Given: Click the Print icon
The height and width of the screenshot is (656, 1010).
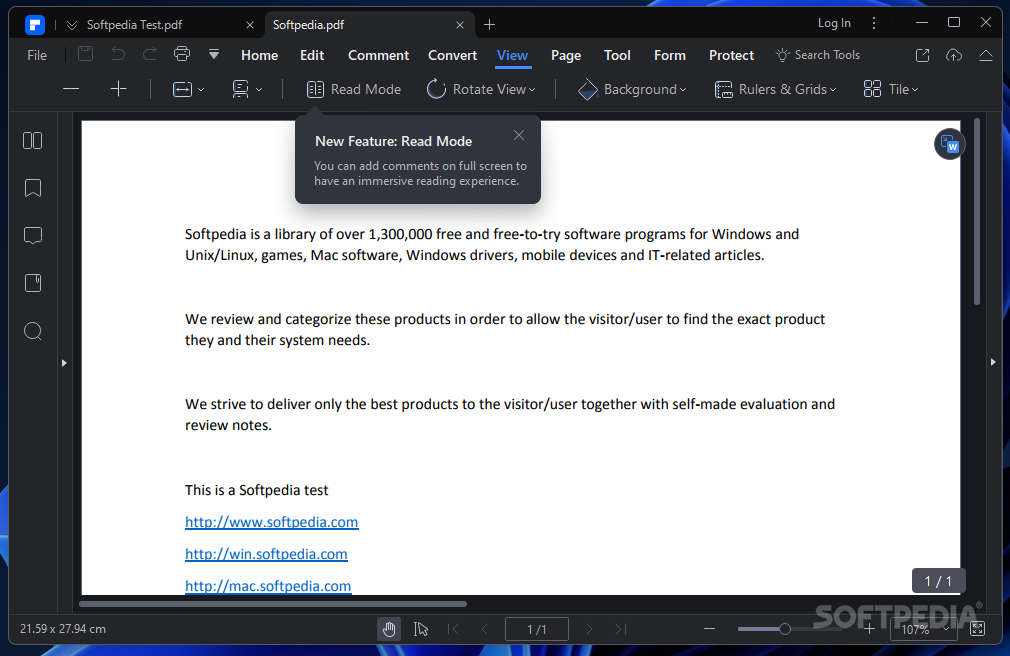Looking at the screenshot, I should (182, 54).
